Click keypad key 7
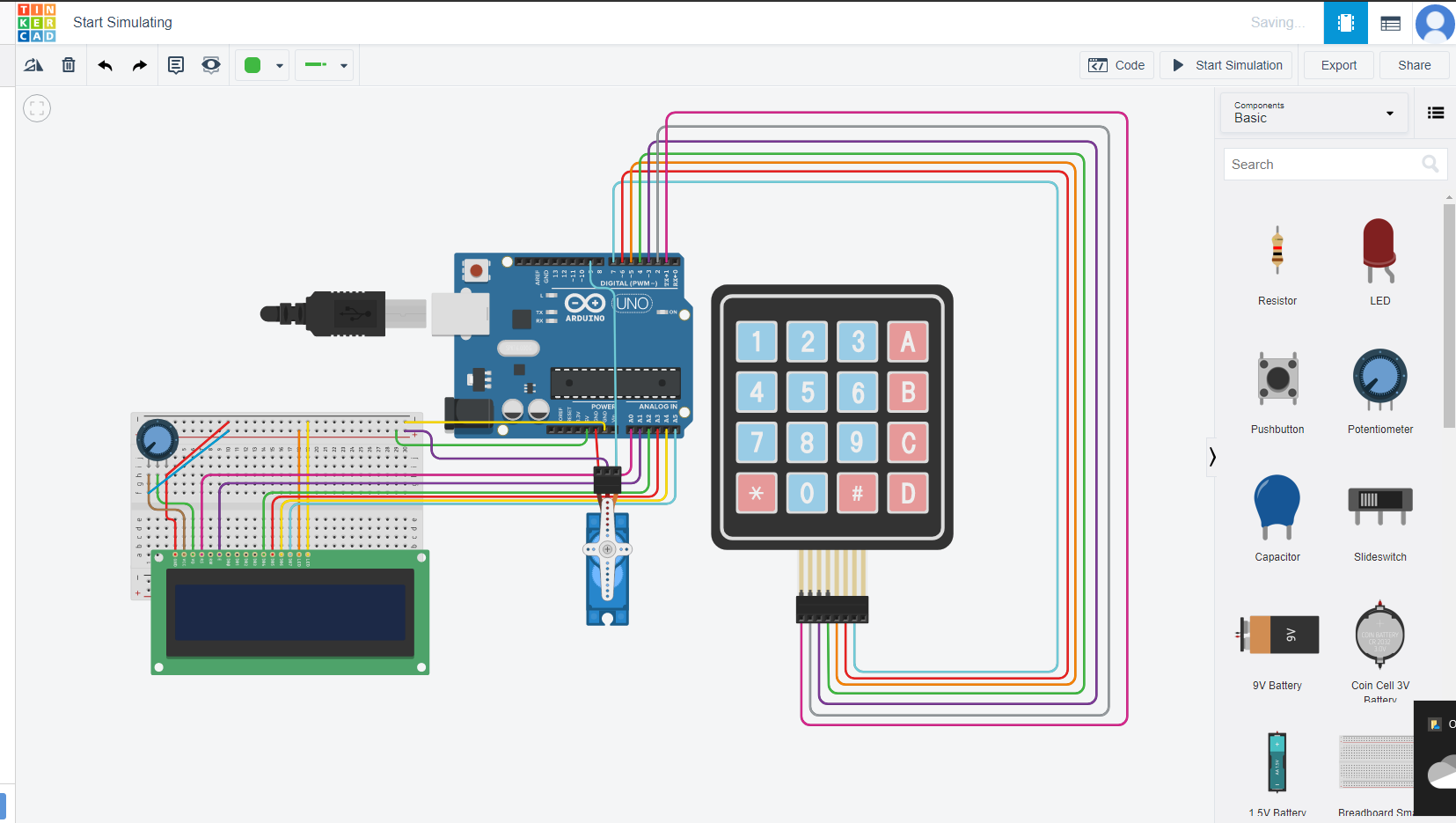The width and height of the screenshot is (1456, 823). pyautogui.click(x=757, y=442)
